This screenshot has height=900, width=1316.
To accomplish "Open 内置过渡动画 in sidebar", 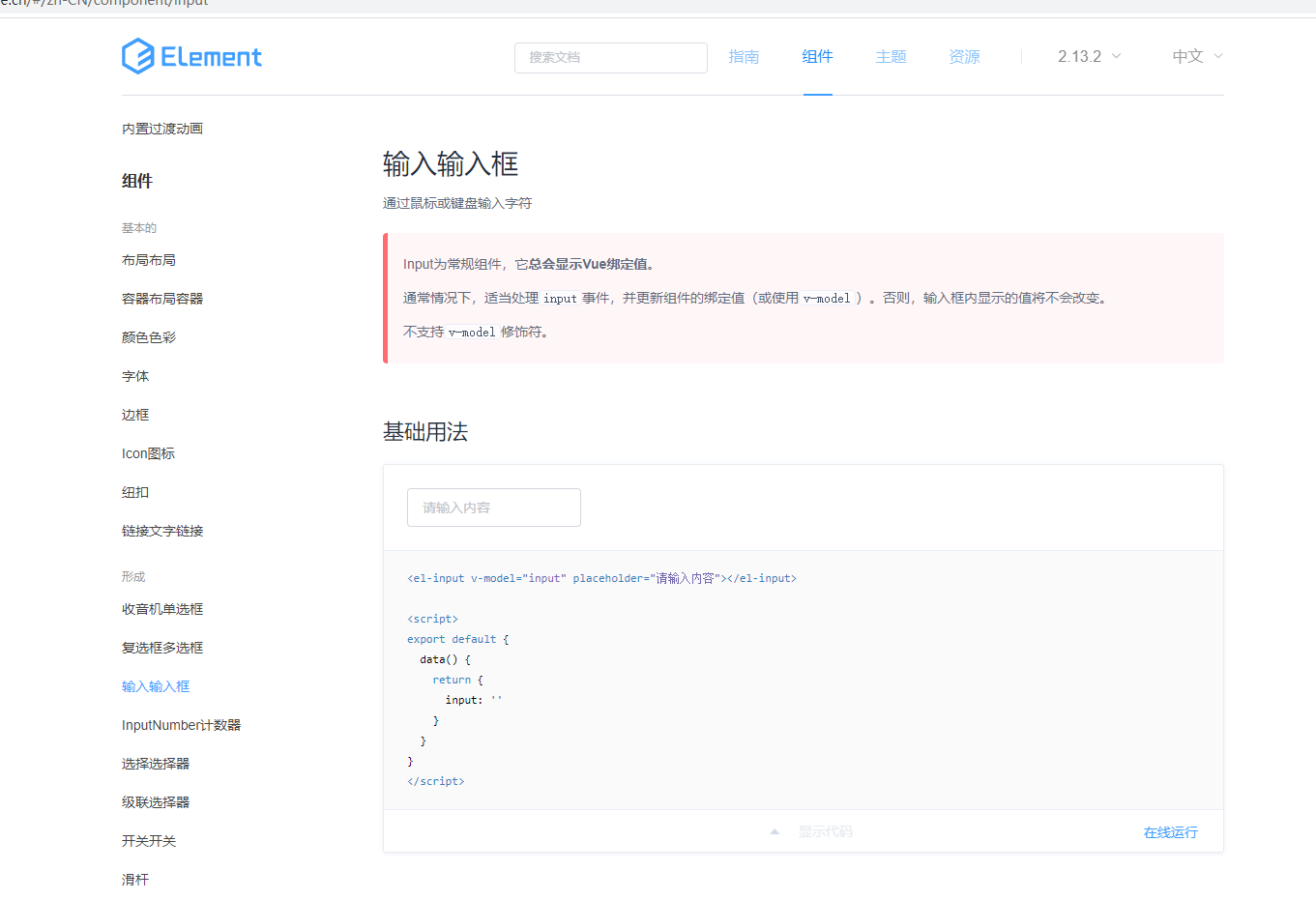I will pos(162,129).
